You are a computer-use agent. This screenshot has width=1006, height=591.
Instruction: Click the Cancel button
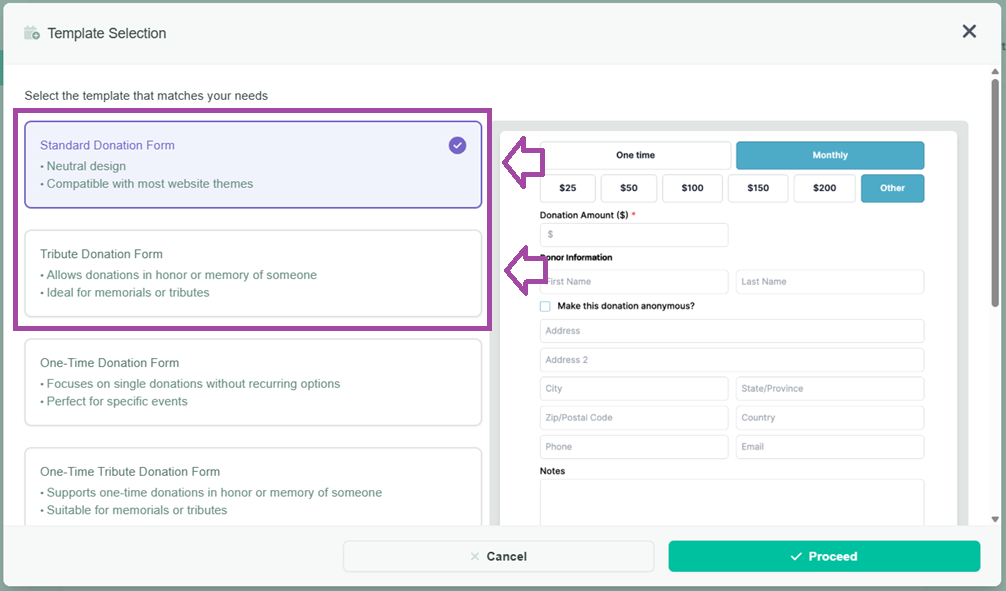pos(498,556)
